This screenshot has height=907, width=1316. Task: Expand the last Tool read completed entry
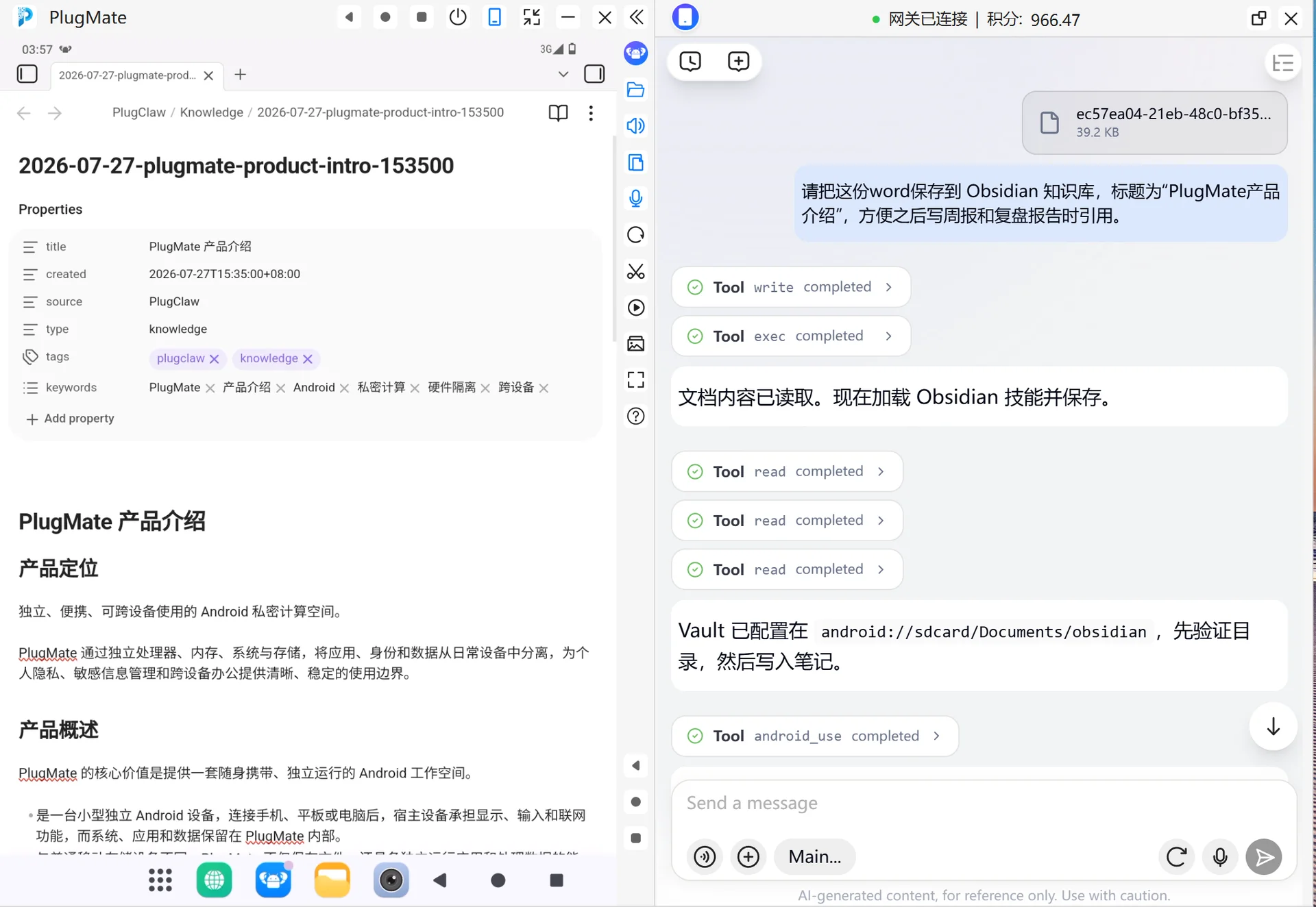pos(787,570)
